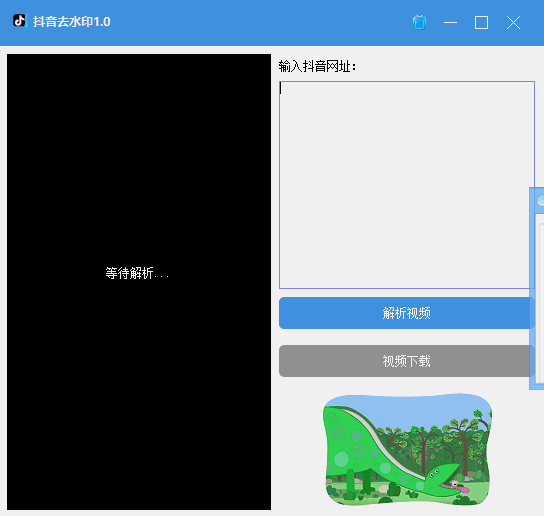Maximize the 抖音去水印 window
This screenshot has width=544, height=516.
click(x=481, y=23)
